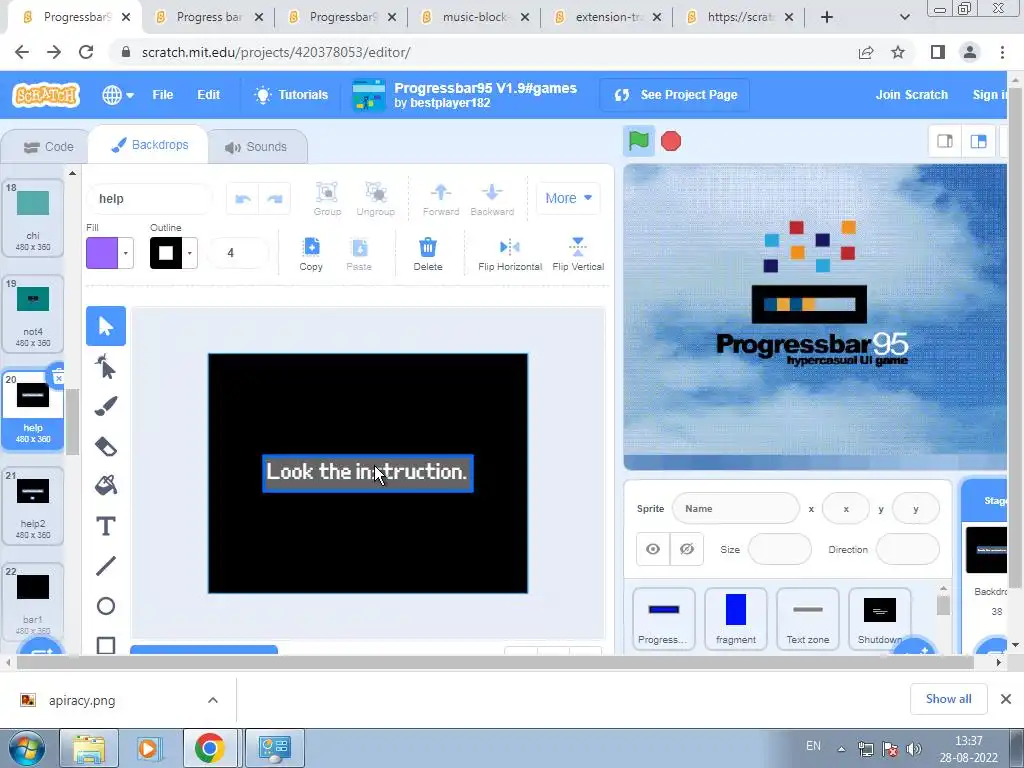This screenshot has width=1024, height=768.
Task: Click the Ungroup icon
Action: 376,199
